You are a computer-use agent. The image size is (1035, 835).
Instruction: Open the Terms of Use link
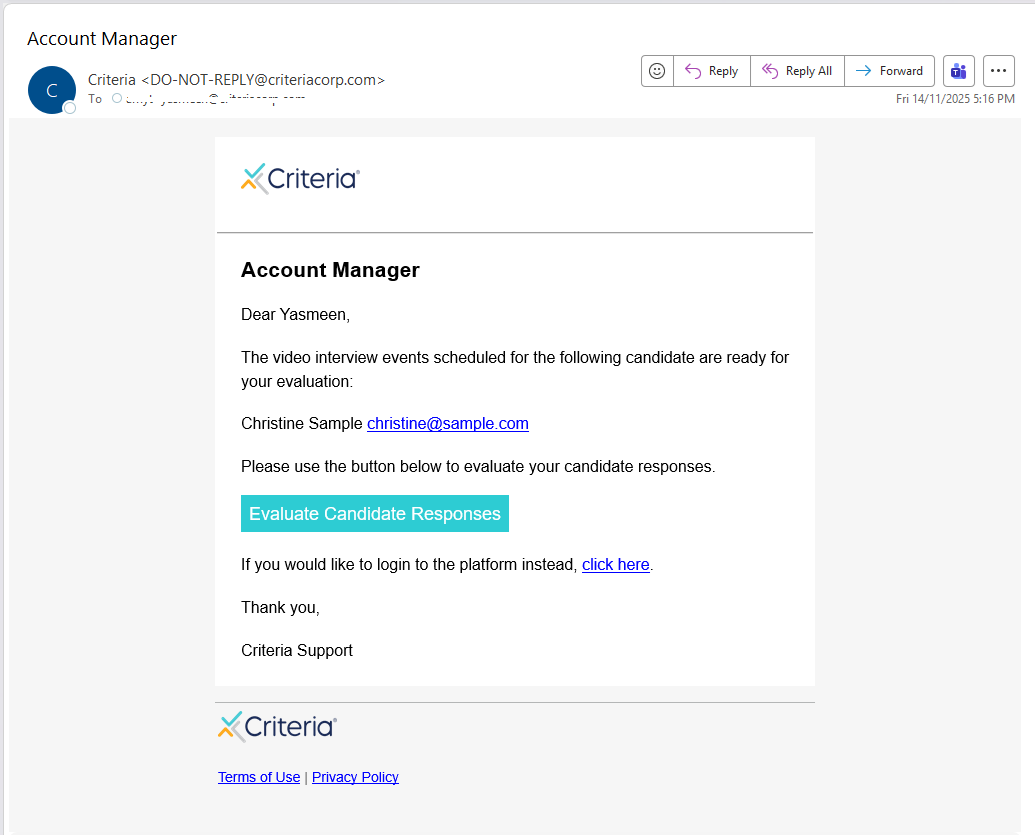259,777
